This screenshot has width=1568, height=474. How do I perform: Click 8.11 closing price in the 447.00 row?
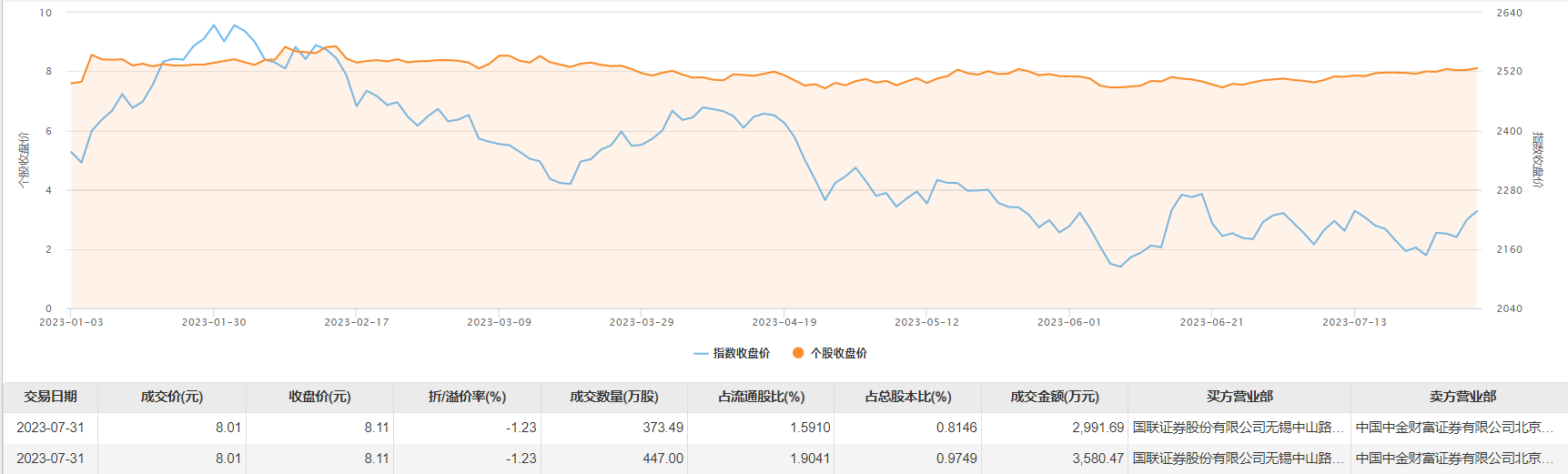click(x=376, y=459)
